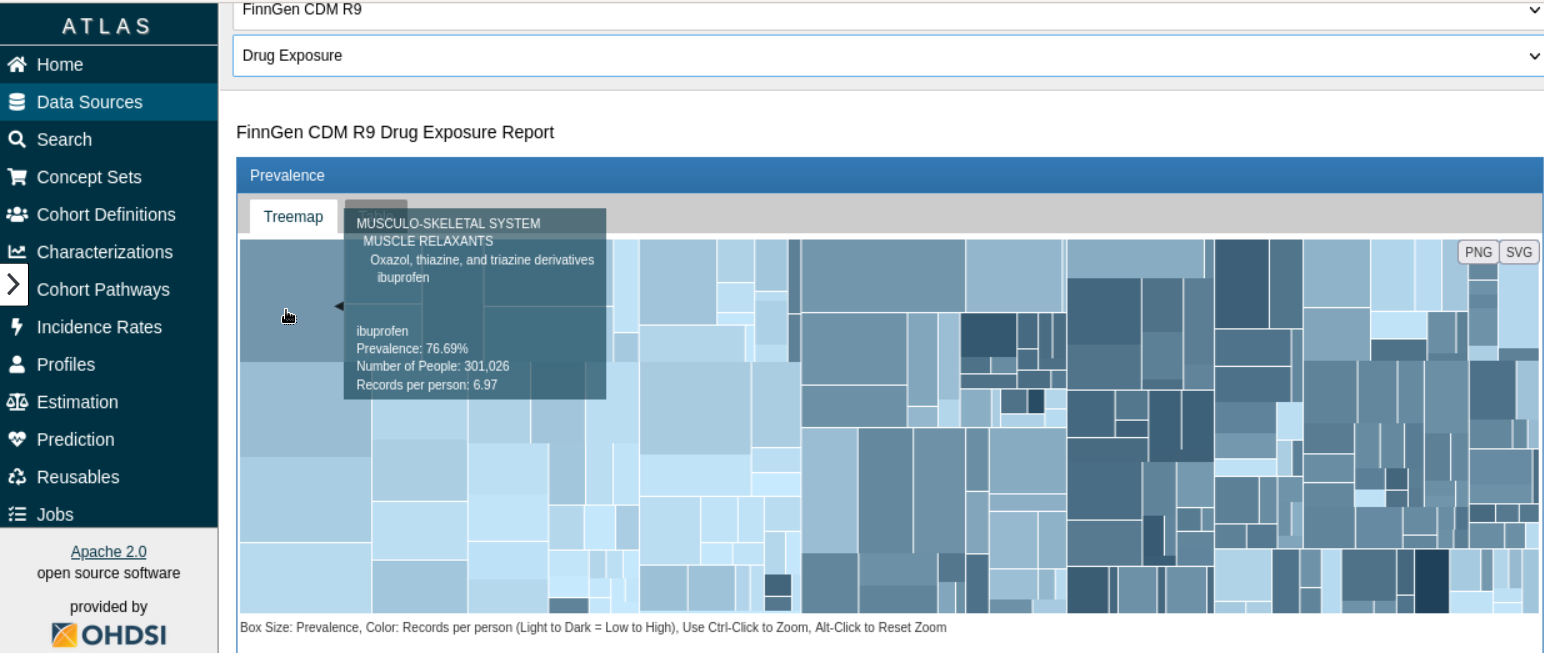Click the "FinnGen CDM R9 Drug Exposure Report" heading

[395, 132]
